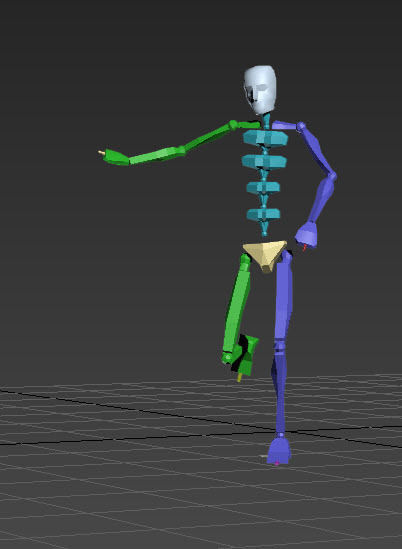Select the biped's gray head

click(260, 90)
